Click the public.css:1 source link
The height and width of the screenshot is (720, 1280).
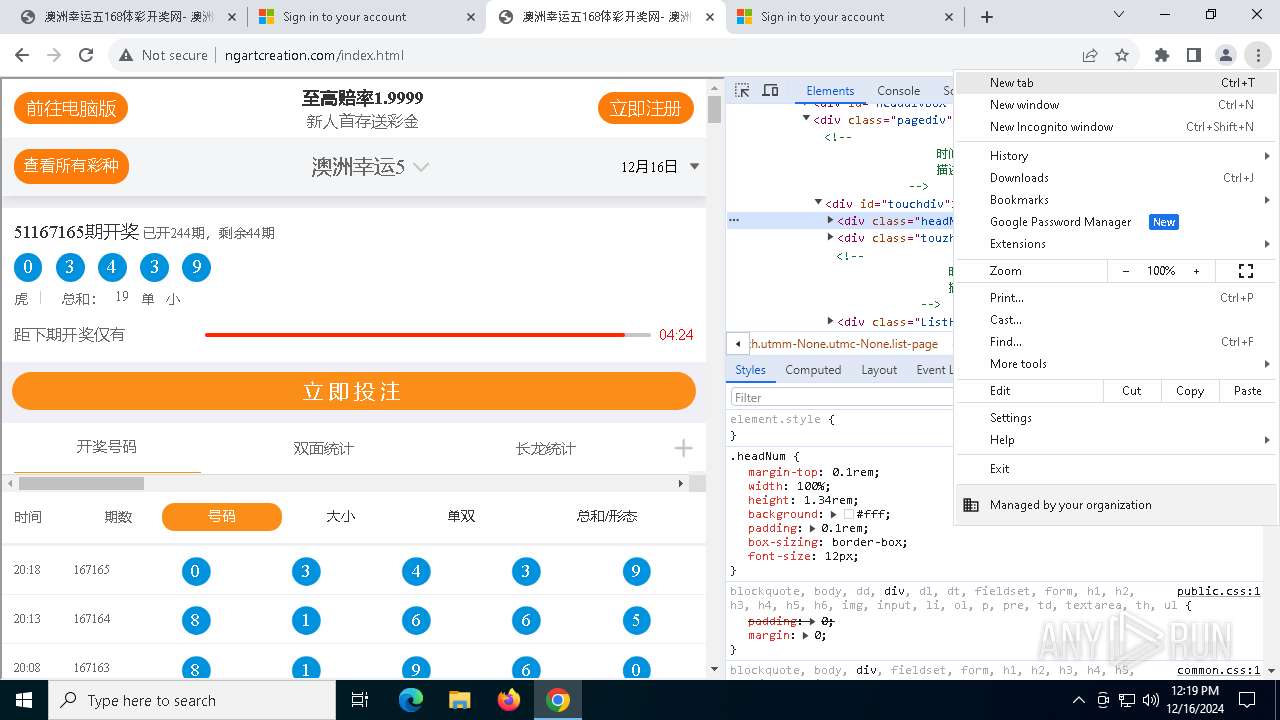[x=1218, y=591]
